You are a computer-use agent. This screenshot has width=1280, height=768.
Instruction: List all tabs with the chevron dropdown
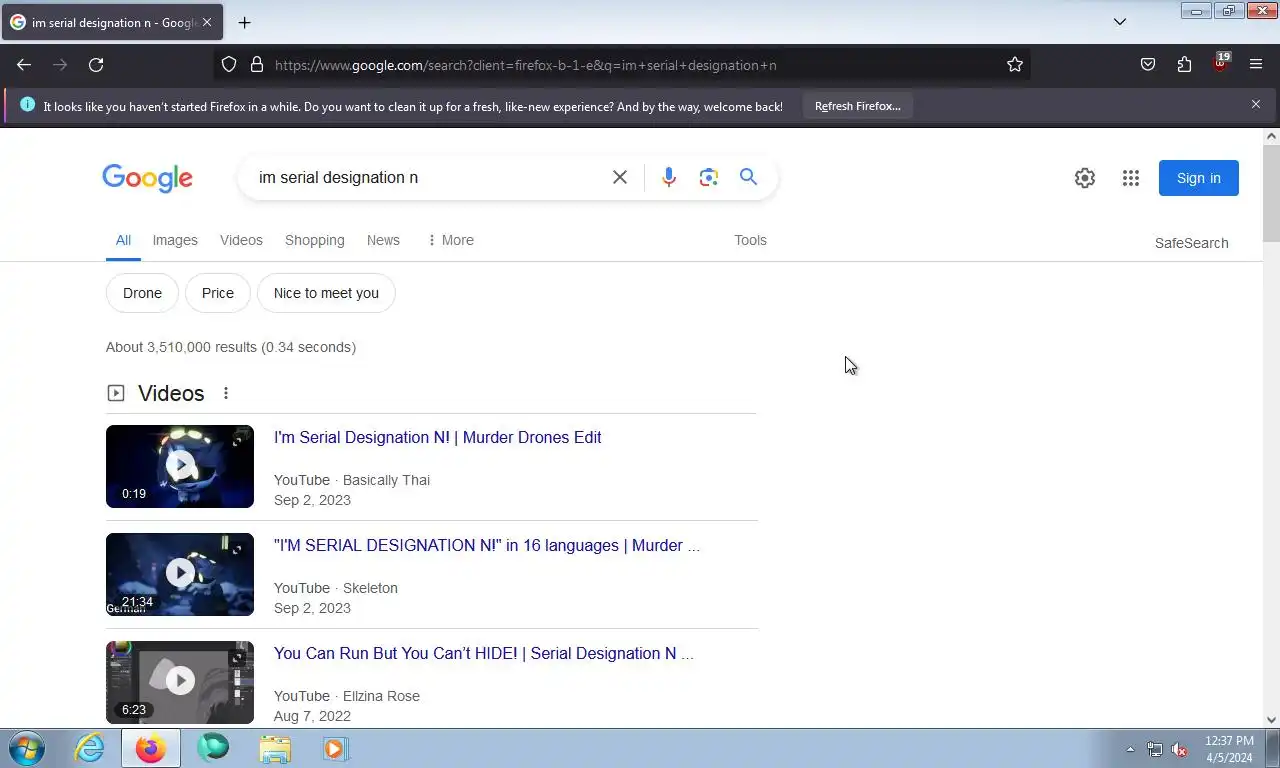(1120, 22)
